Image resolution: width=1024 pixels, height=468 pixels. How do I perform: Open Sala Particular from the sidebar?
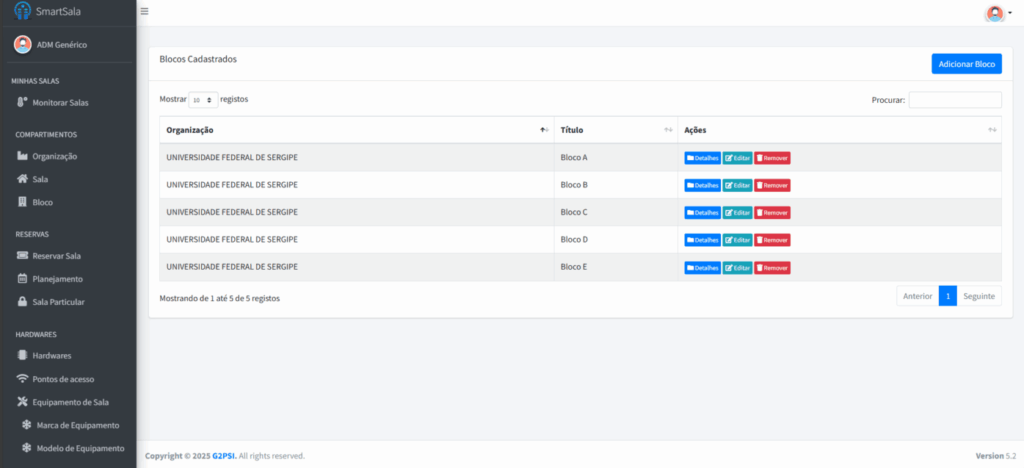click(58, 301)
